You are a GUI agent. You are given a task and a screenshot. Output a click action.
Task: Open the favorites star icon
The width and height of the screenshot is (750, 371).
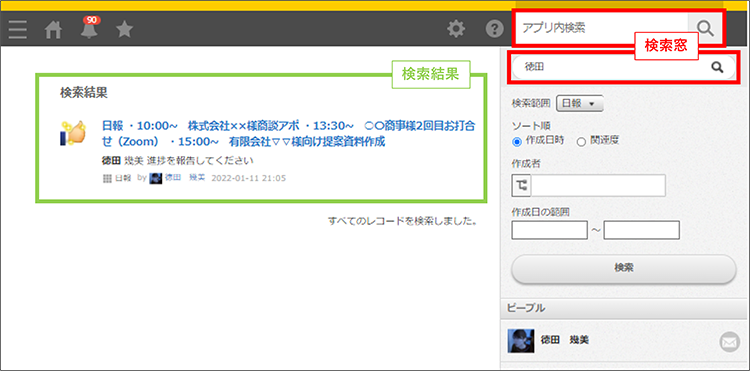pos(124,30)
